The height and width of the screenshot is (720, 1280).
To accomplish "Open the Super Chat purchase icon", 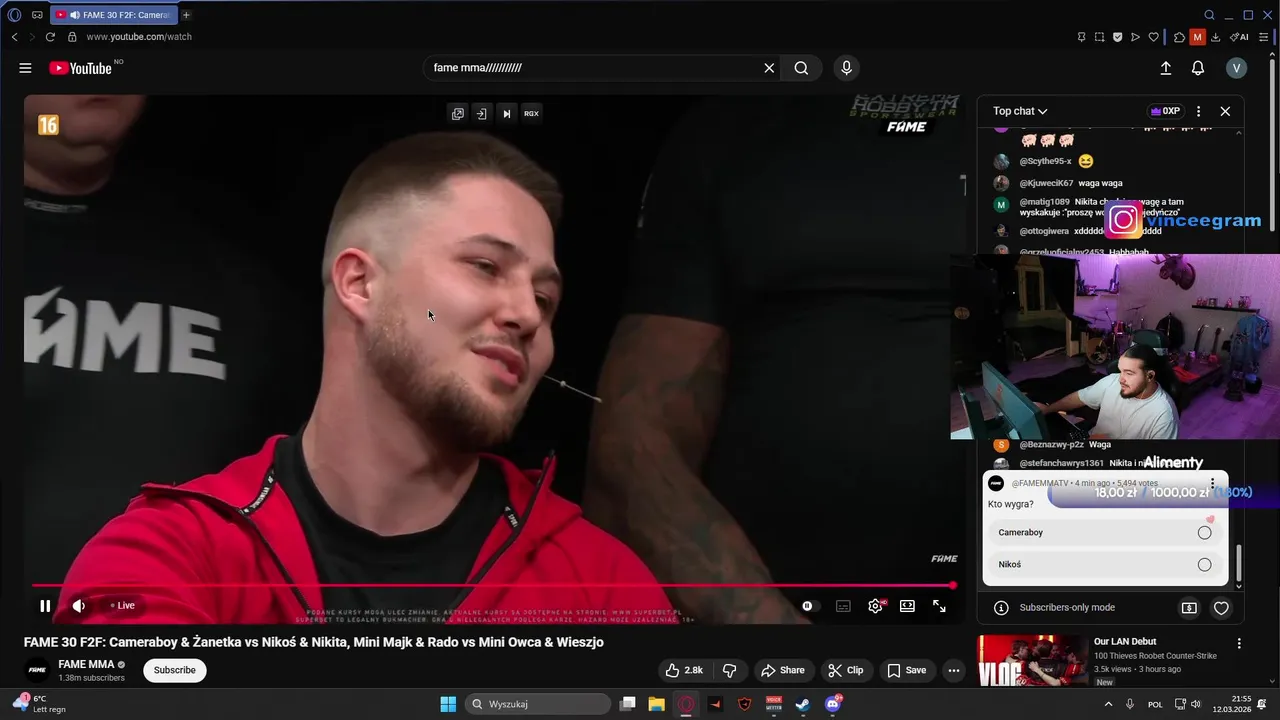I will pyautogui.click(x=1189, y=607).
